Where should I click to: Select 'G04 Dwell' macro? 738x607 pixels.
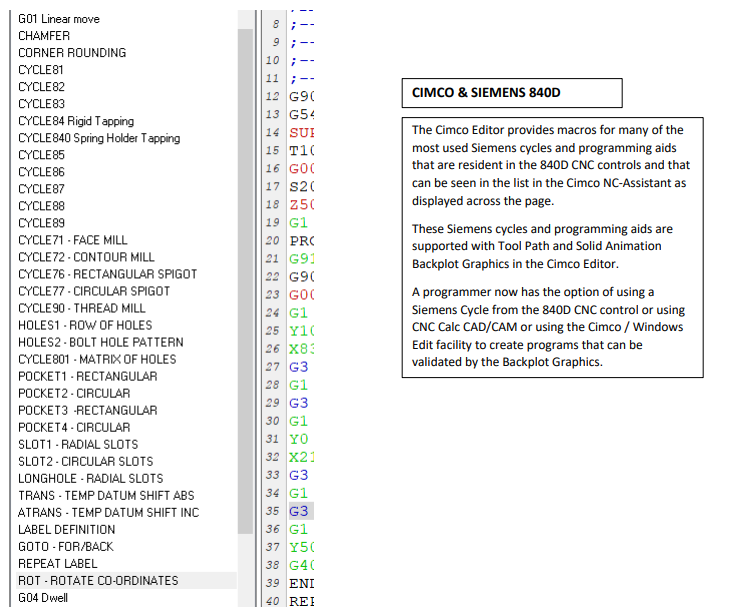(43, 598)
